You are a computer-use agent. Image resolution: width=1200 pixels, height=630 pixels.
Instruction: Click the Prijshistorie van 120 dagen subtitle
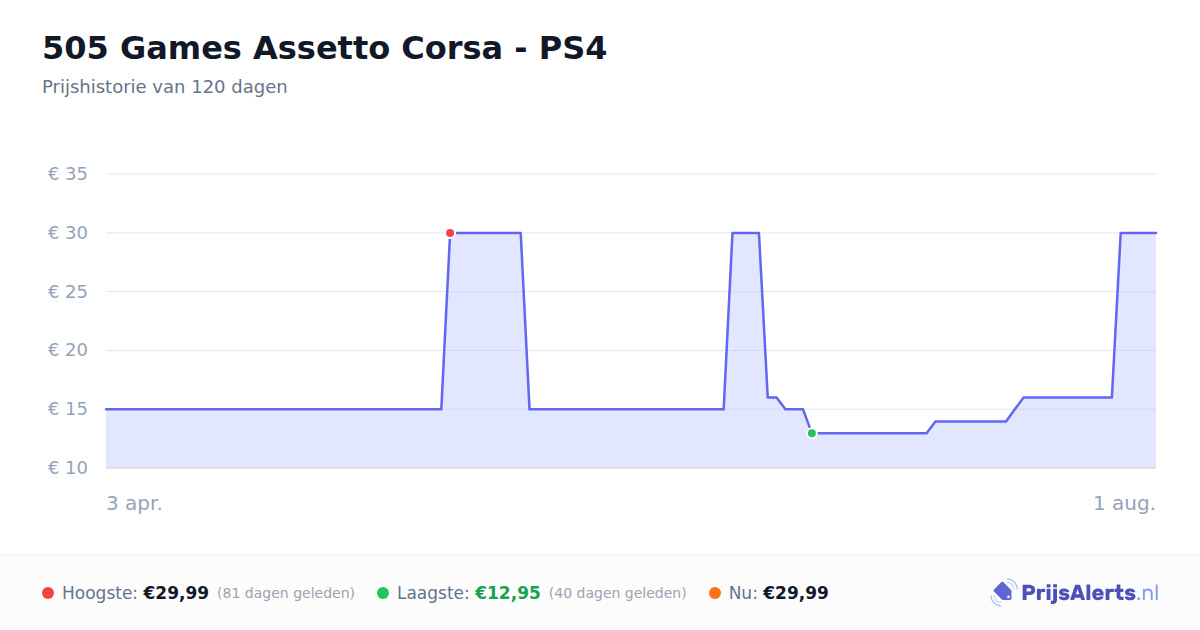(165, 87)
